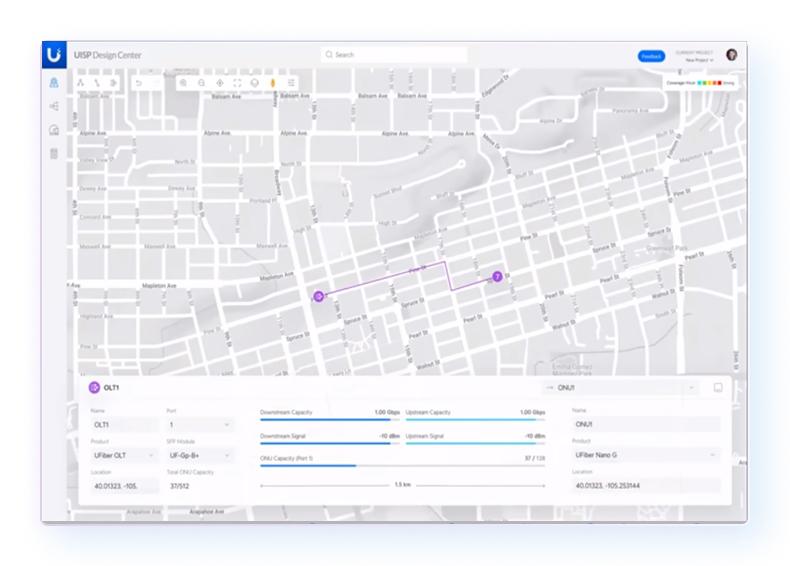Image resolution: width=790 pixels, height=566 pixels.
Task: Open the UFiber Nano G product dropdown
Action: pyautogui.click(x=646, y=455)
